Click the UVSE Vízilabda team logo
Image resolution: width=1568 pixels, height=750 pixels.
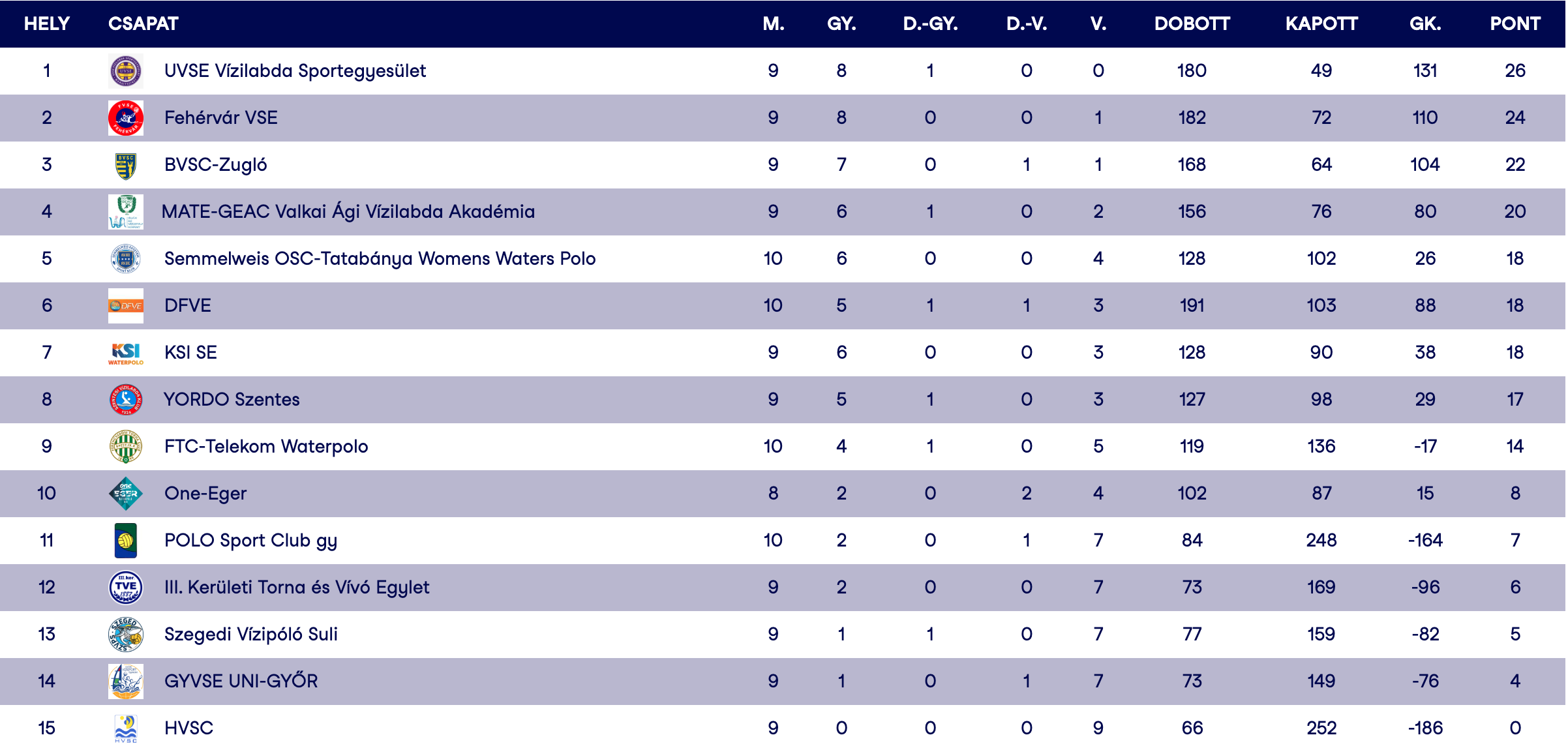click(x=125, y=71)
